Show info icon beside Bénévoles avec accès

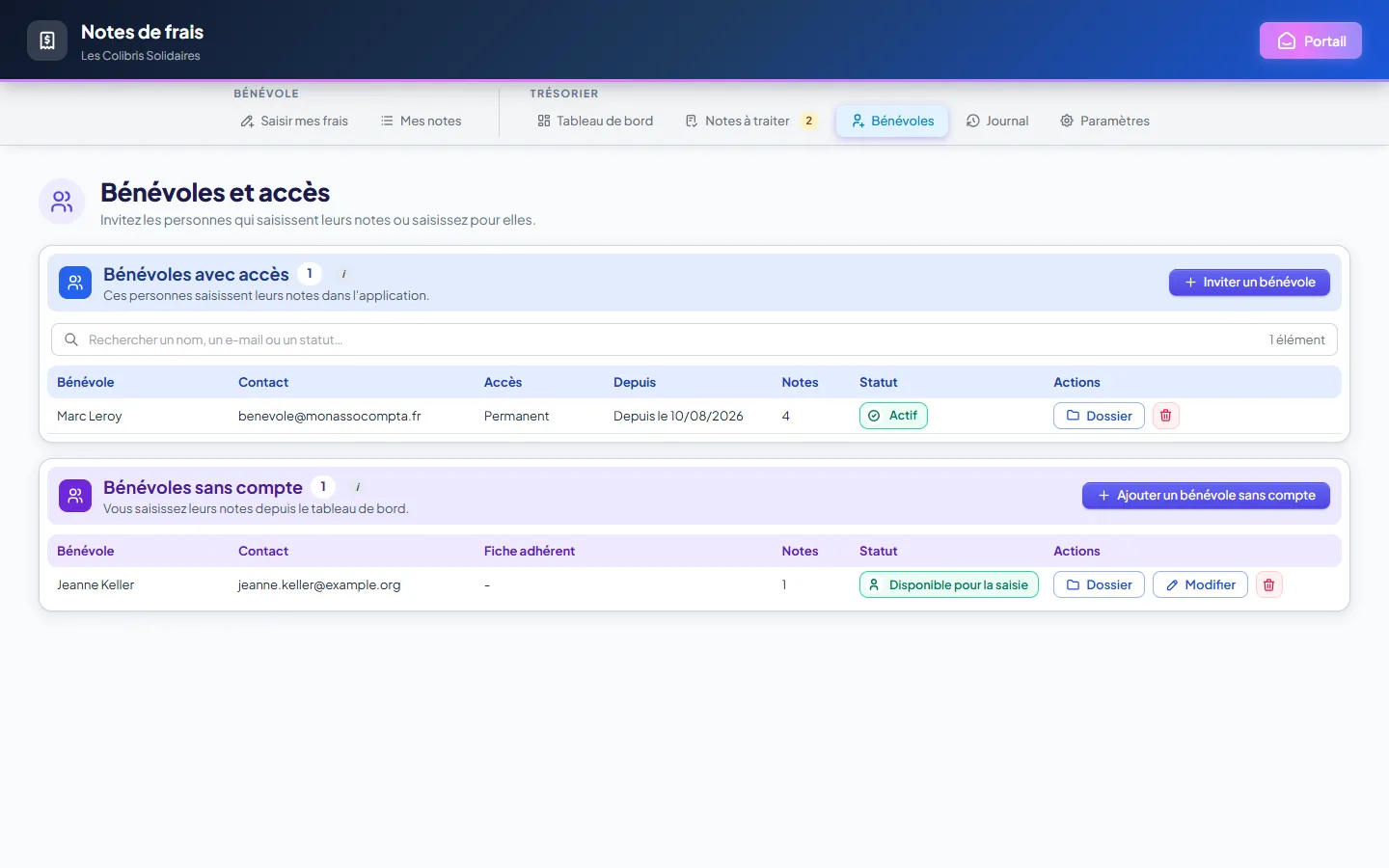click(x=344, y=274)
